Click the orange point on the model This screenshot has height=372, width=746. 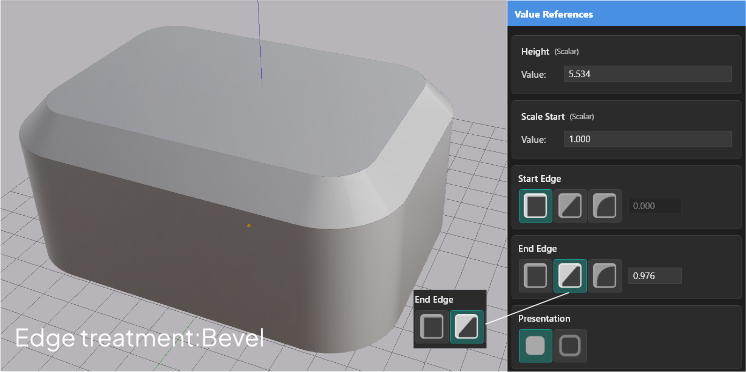point(249,225)
